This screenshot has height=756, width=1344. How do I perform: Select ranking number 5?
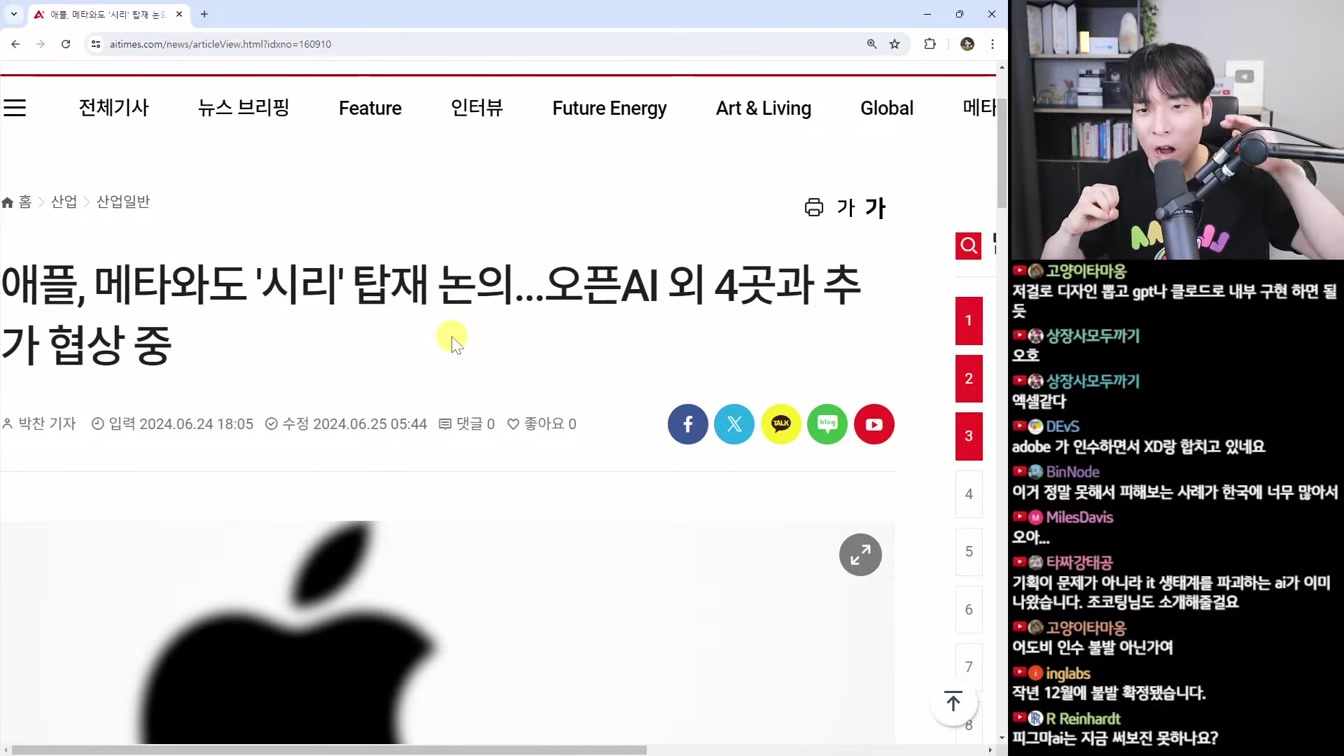tap(968, 552)
